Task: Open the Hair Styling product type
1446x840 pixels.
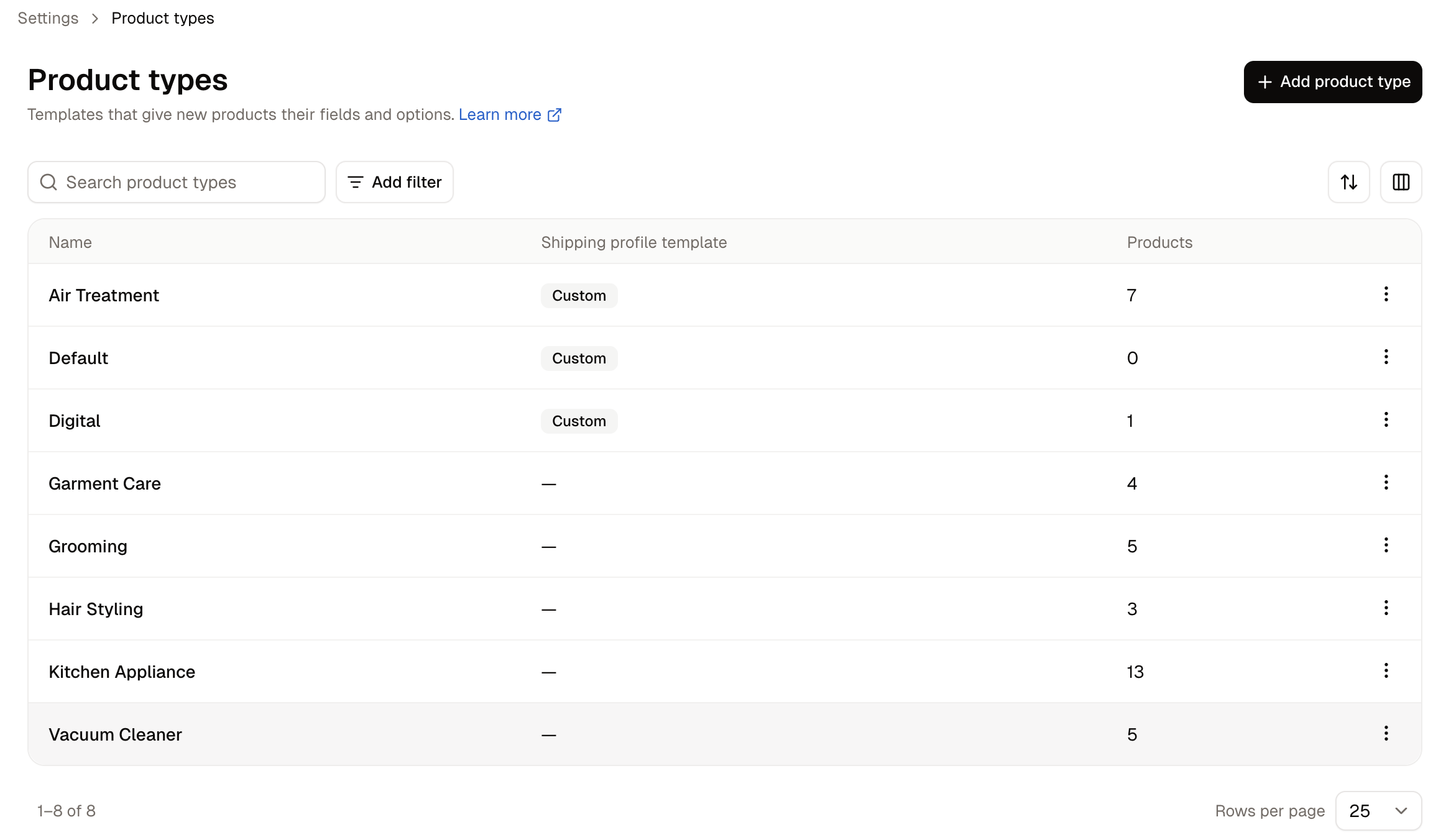Action: click(96, 609)
